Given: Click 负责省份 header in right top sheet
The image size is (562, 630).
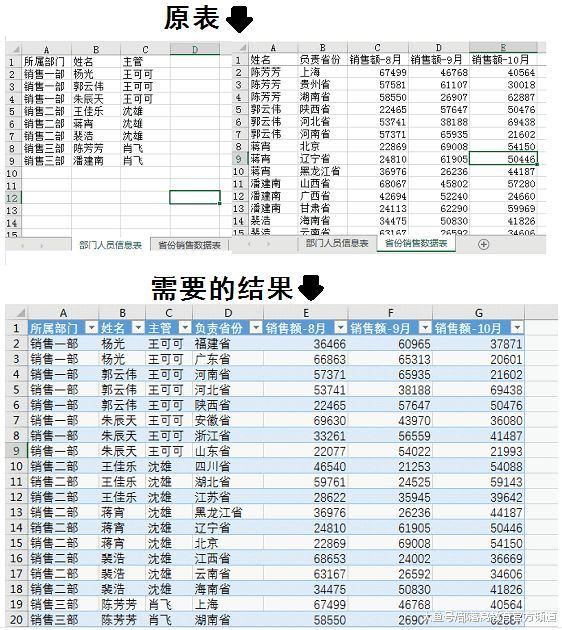Looking at the screenshot, I should 322,60.
